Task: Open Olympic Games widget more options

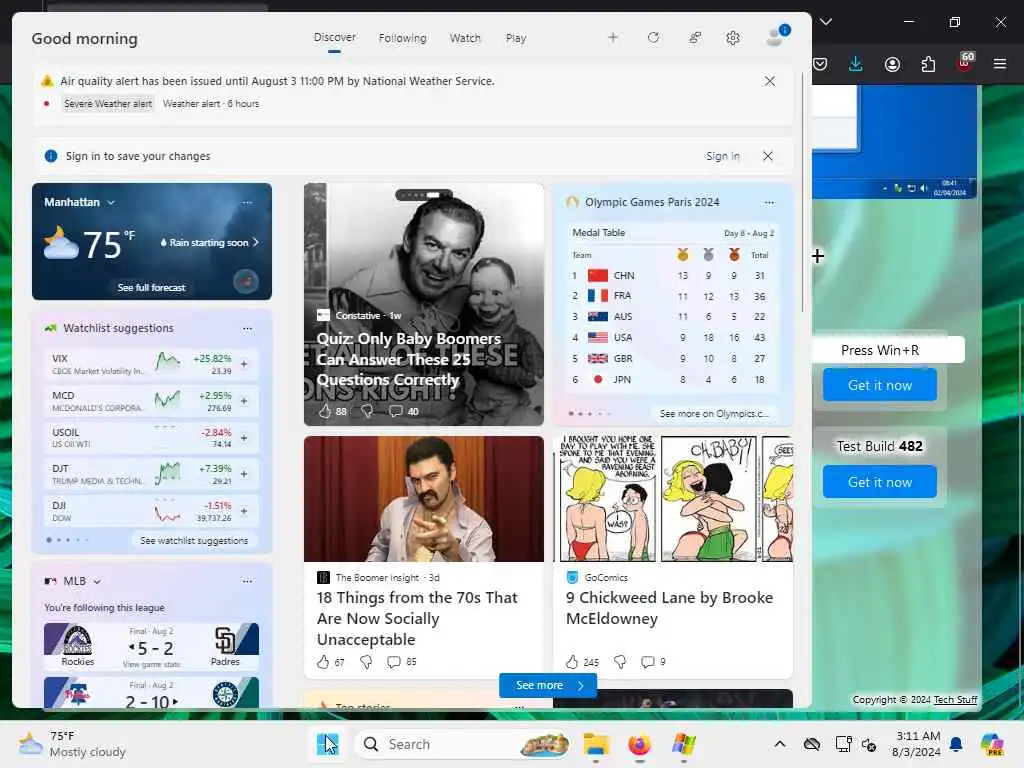Action: point(769,202)
